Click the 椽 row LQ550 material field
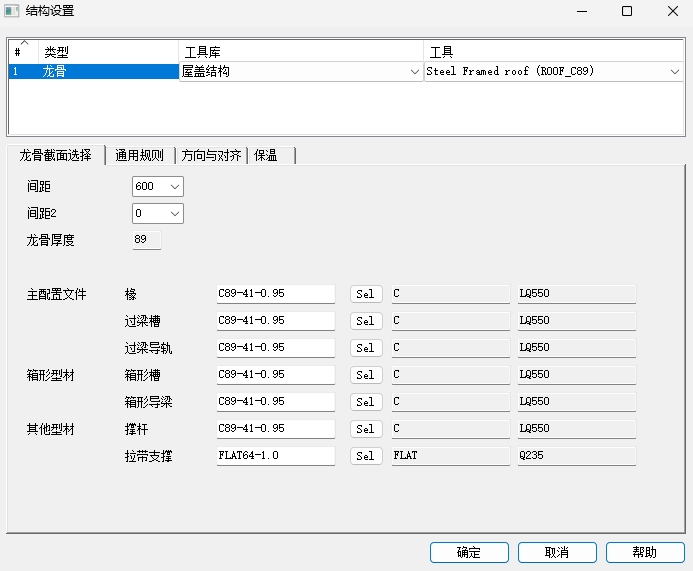The image size is (693, 571). click(x=577, y=294)
